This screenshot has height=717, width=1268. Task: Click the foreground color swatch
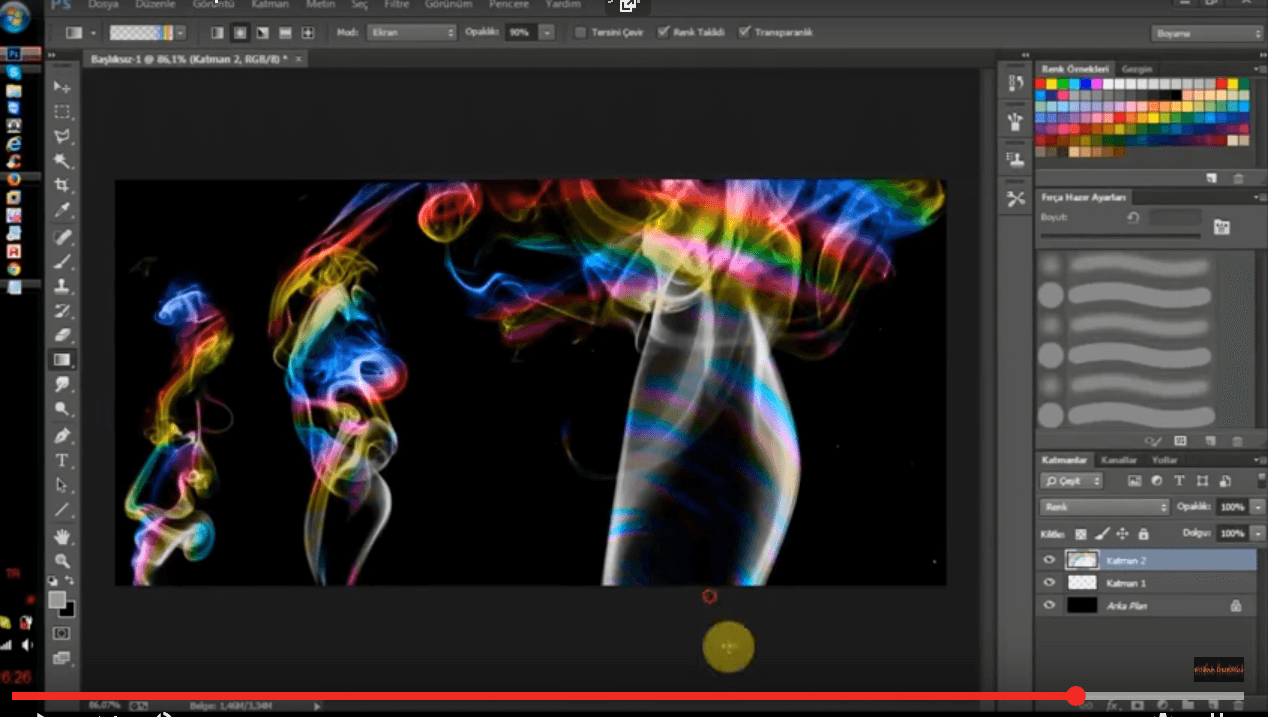58,598
